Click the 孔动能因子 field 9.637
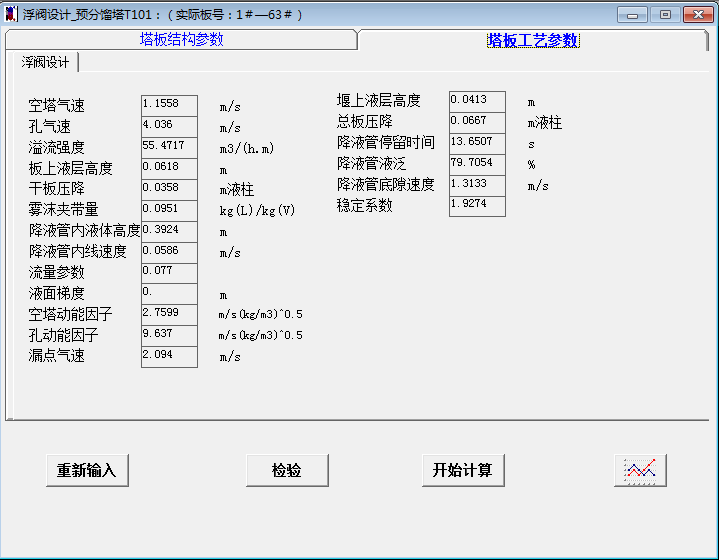The width and height of the screenshot is (719, 560). (169, 336)
